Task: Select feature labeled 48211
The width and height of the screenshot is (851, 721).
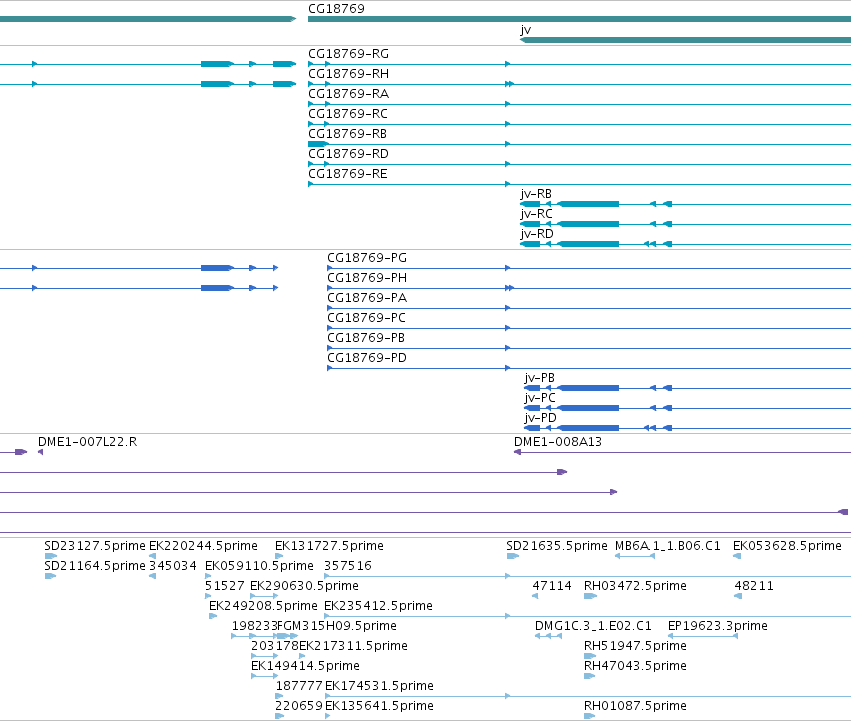Action: pyautogui.click(x=754, y=586)
